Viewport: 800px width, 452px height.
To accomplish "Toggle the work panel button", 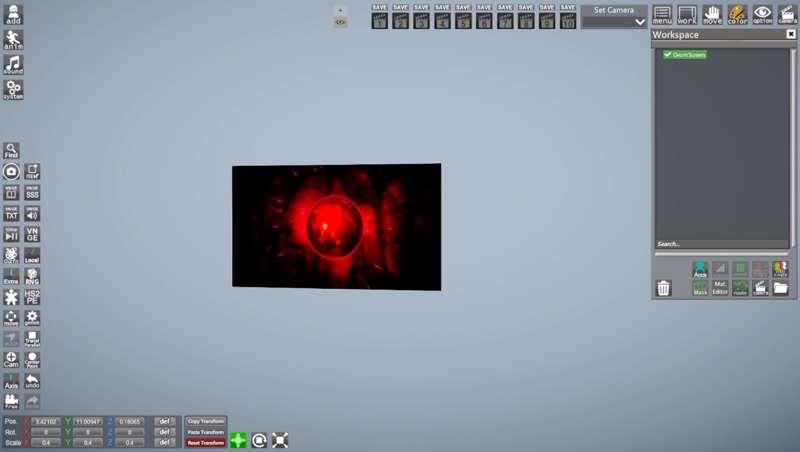I will click(687, 15).
